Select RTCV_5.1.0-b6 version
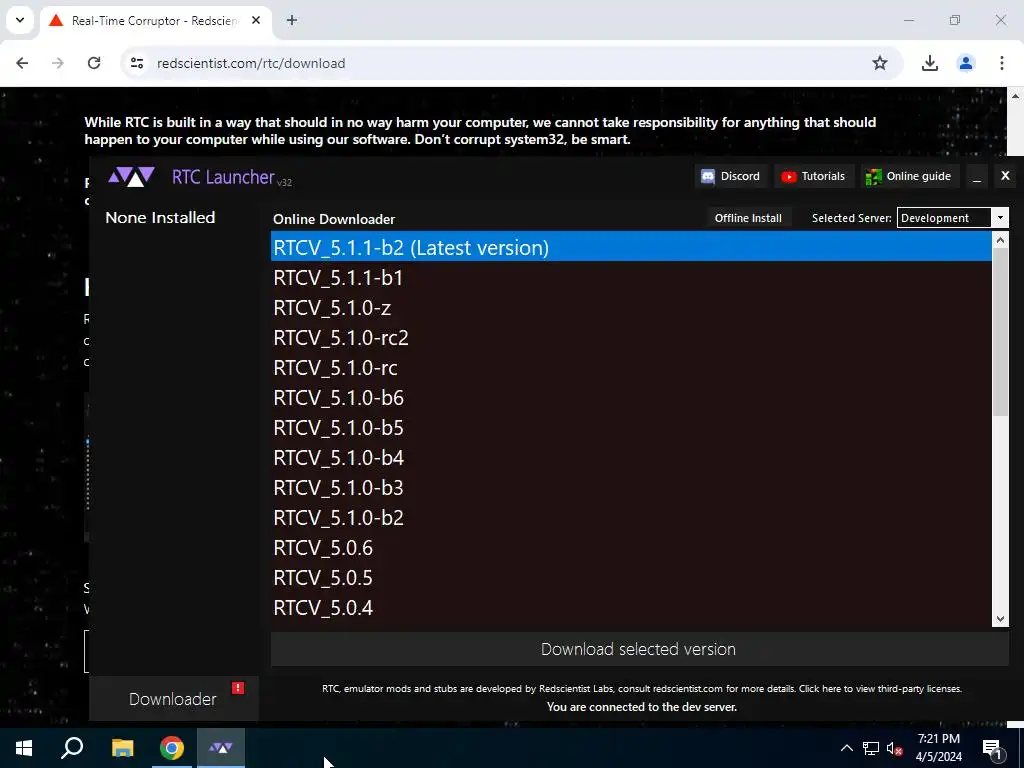Screen dimensions: 1024x768 click(631, 398)
